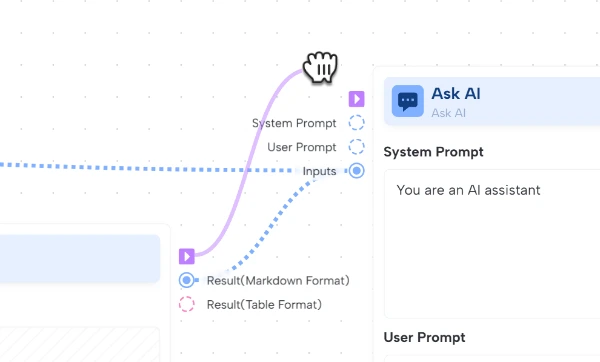Image resolution: width=600 pixels, height=362 pixels.
Task: Click the Inputs port label
Action: click(319, 171)
